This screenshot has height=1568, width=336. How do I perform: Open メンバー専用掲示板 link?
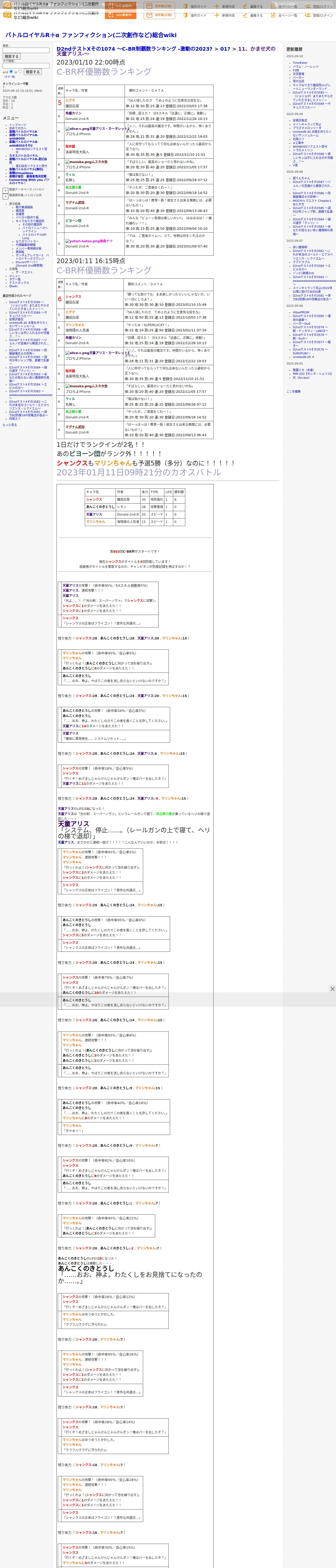tap(29, 248)
